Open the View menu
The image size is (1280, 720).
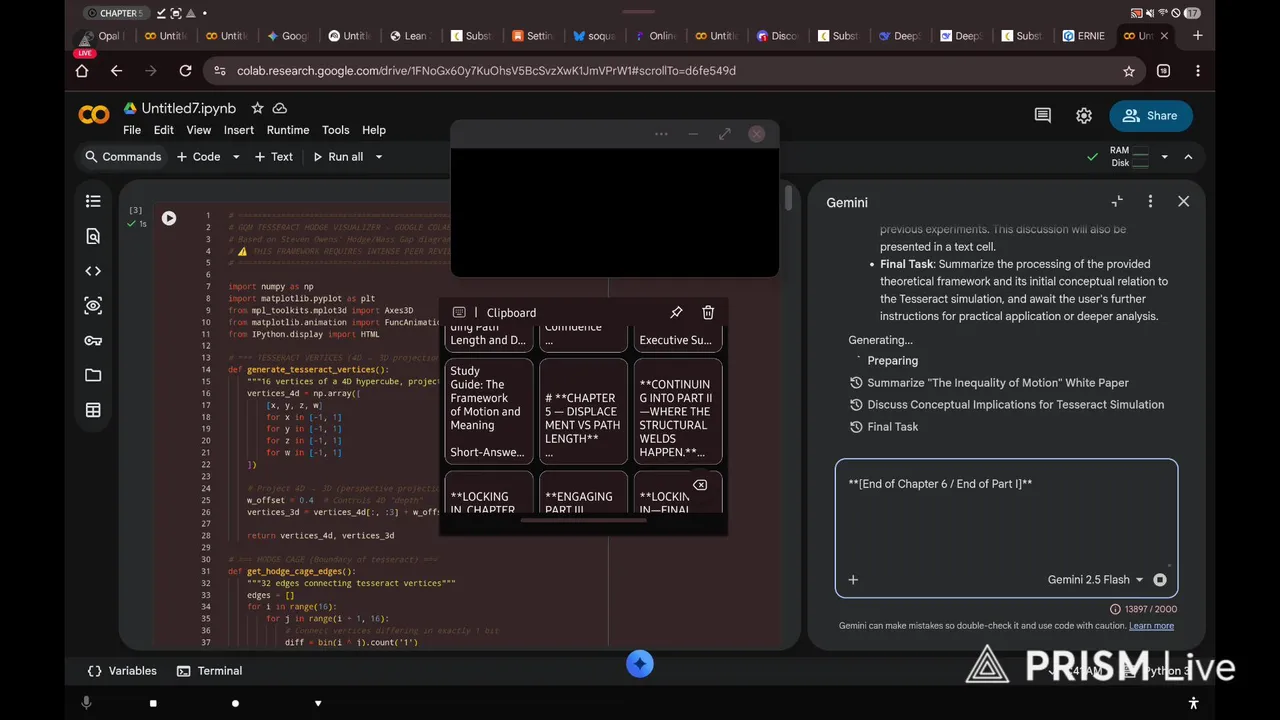(199, 130)
